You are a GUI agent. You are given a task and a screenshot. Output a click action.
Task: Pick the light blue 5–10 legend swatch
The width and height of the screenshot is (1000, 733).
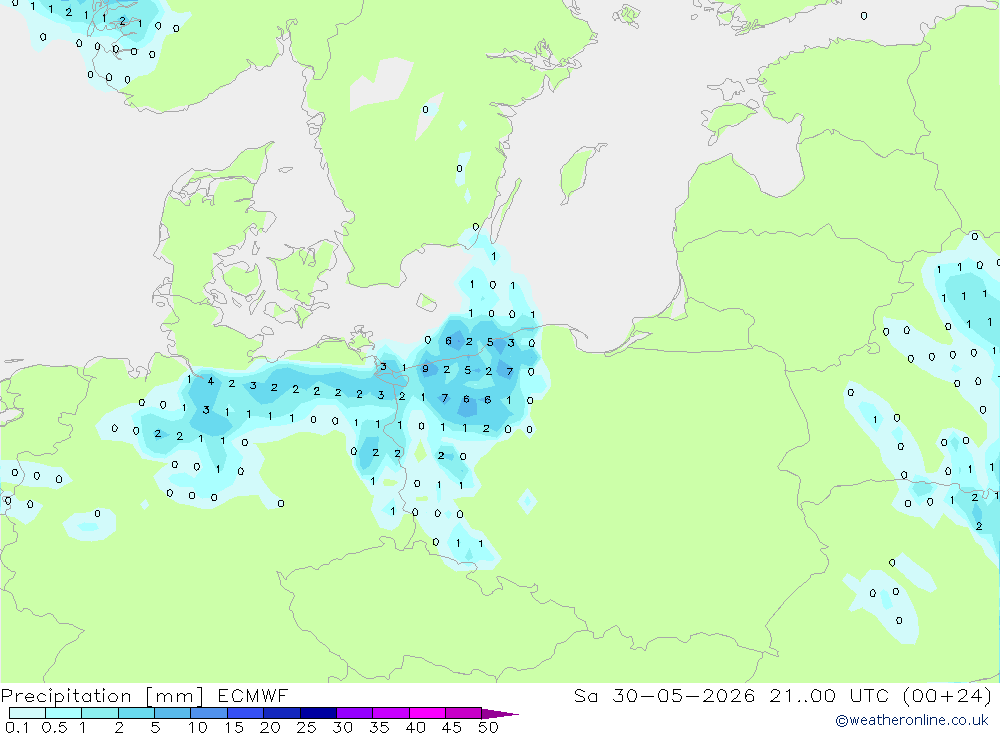172,713
